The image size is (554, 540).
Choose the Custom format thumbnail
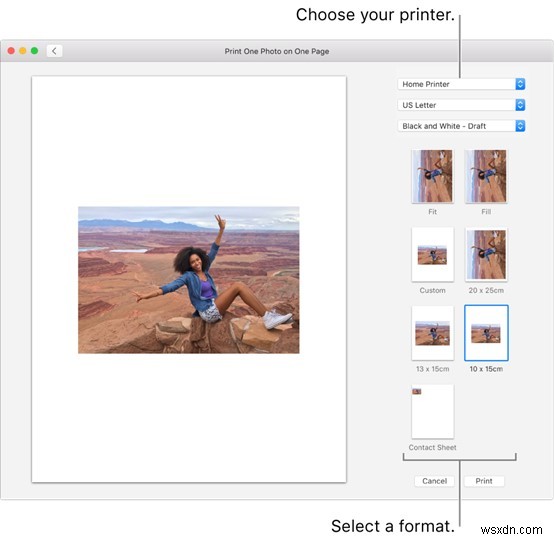click(432, 254)
